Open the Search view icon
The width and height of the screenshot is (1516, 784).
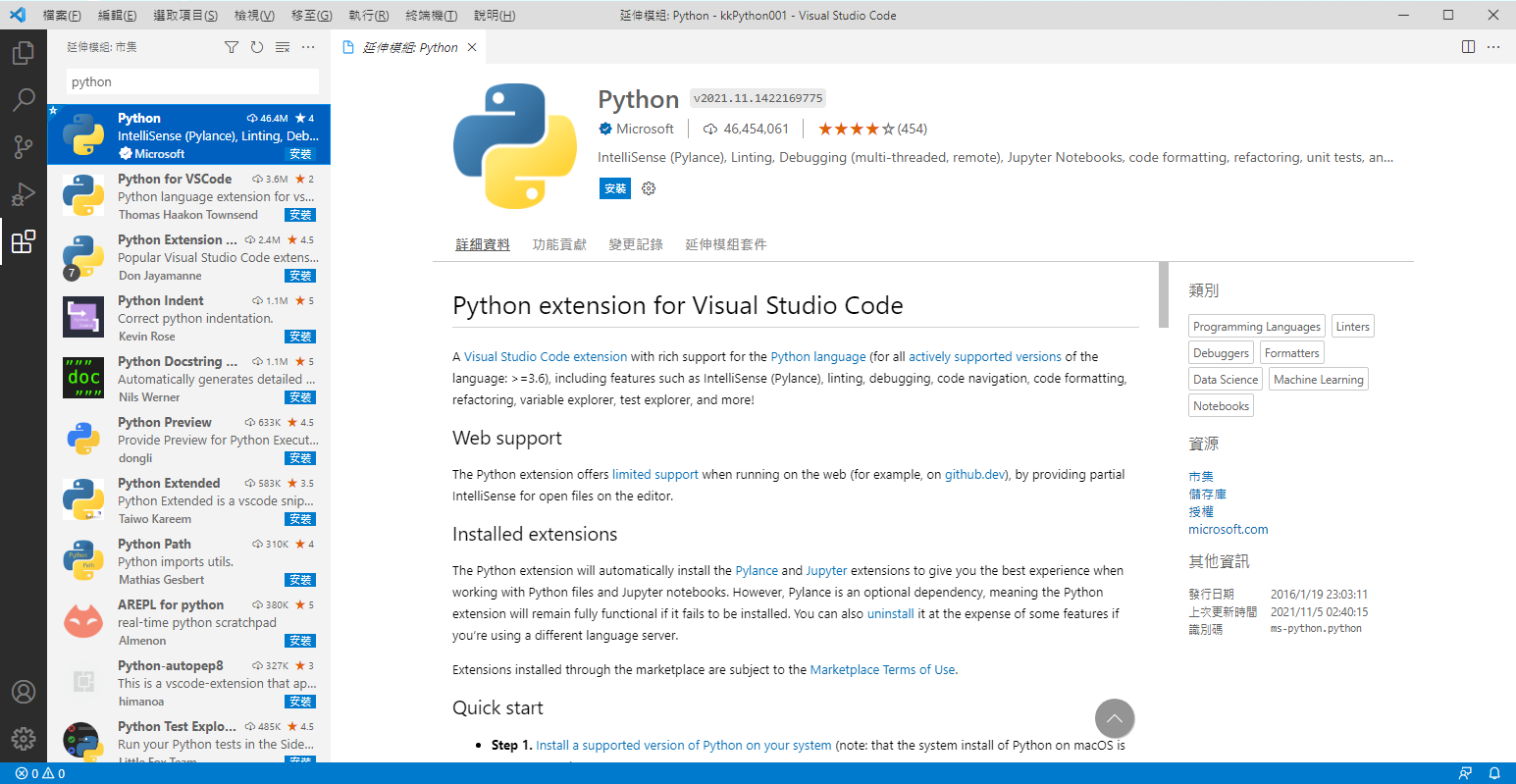click(24, 99)
